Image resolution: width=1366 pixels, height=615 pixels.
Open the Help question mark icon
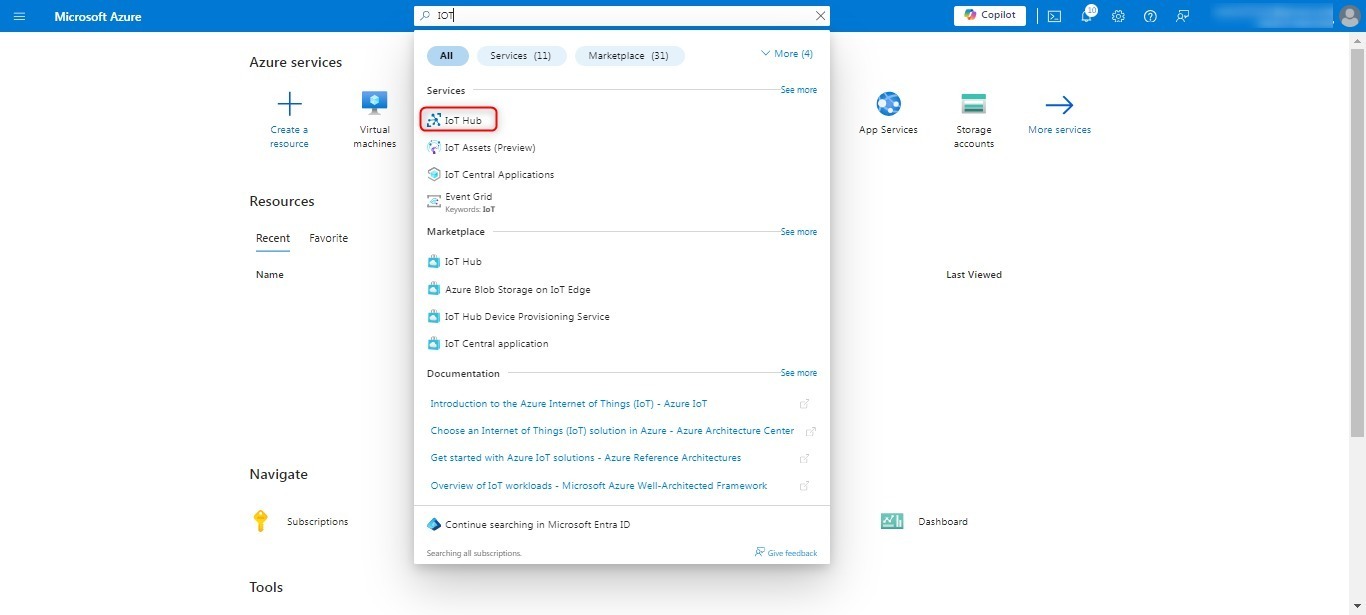[x=1150, y=16]
